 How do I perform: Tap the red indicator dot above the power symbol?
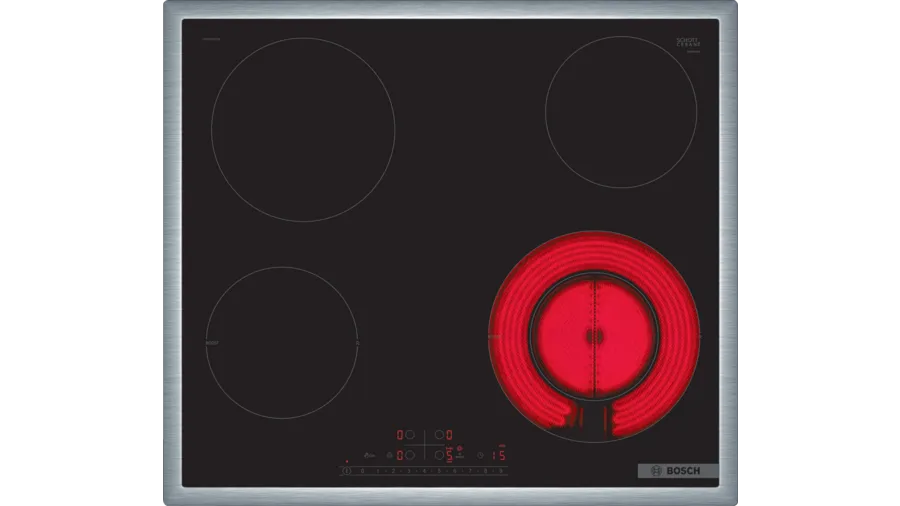pos(347,461)
